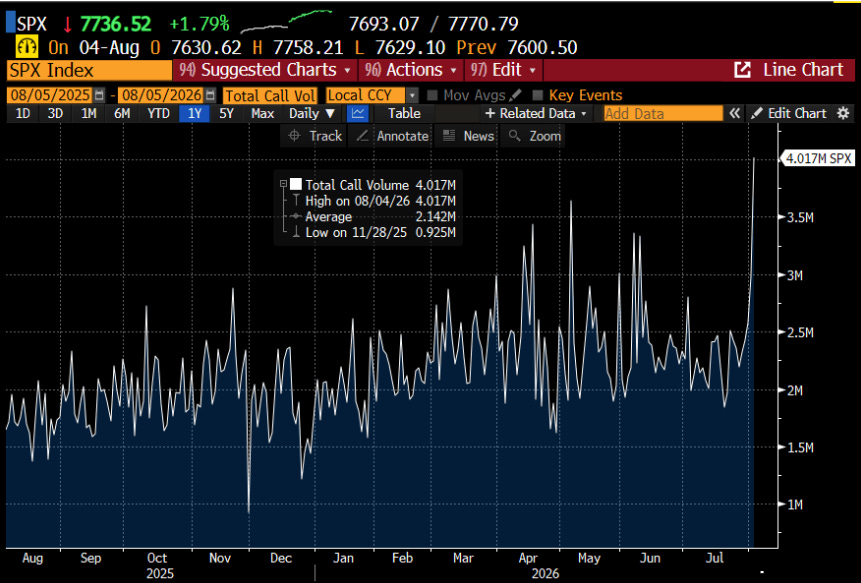Select the 3D range tab
861x583 pixels.
[x=55, y=113]
